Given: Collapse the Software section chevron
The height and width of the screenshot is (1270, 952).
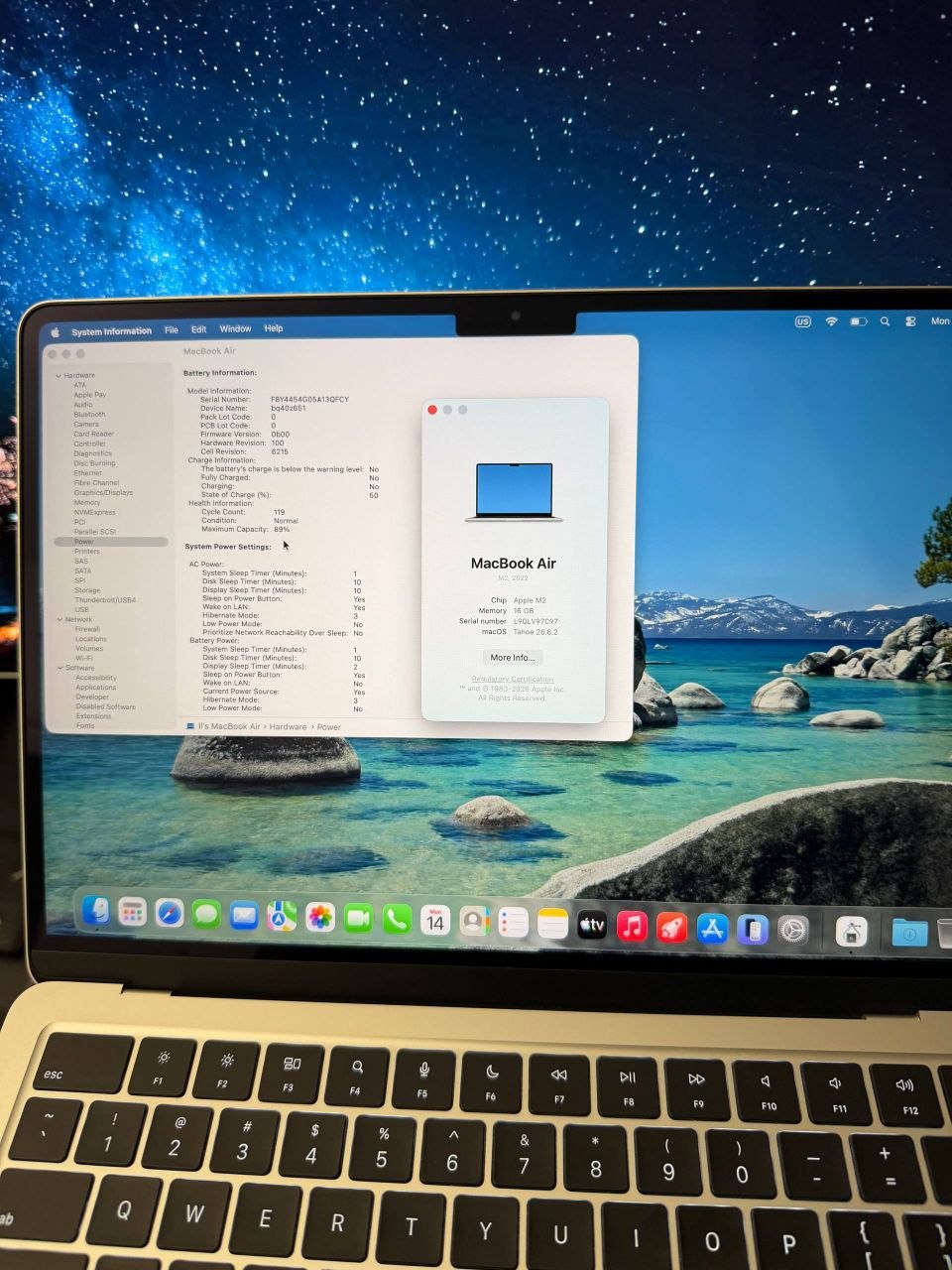Looking at the screenshot, I should tap(59, 669).
